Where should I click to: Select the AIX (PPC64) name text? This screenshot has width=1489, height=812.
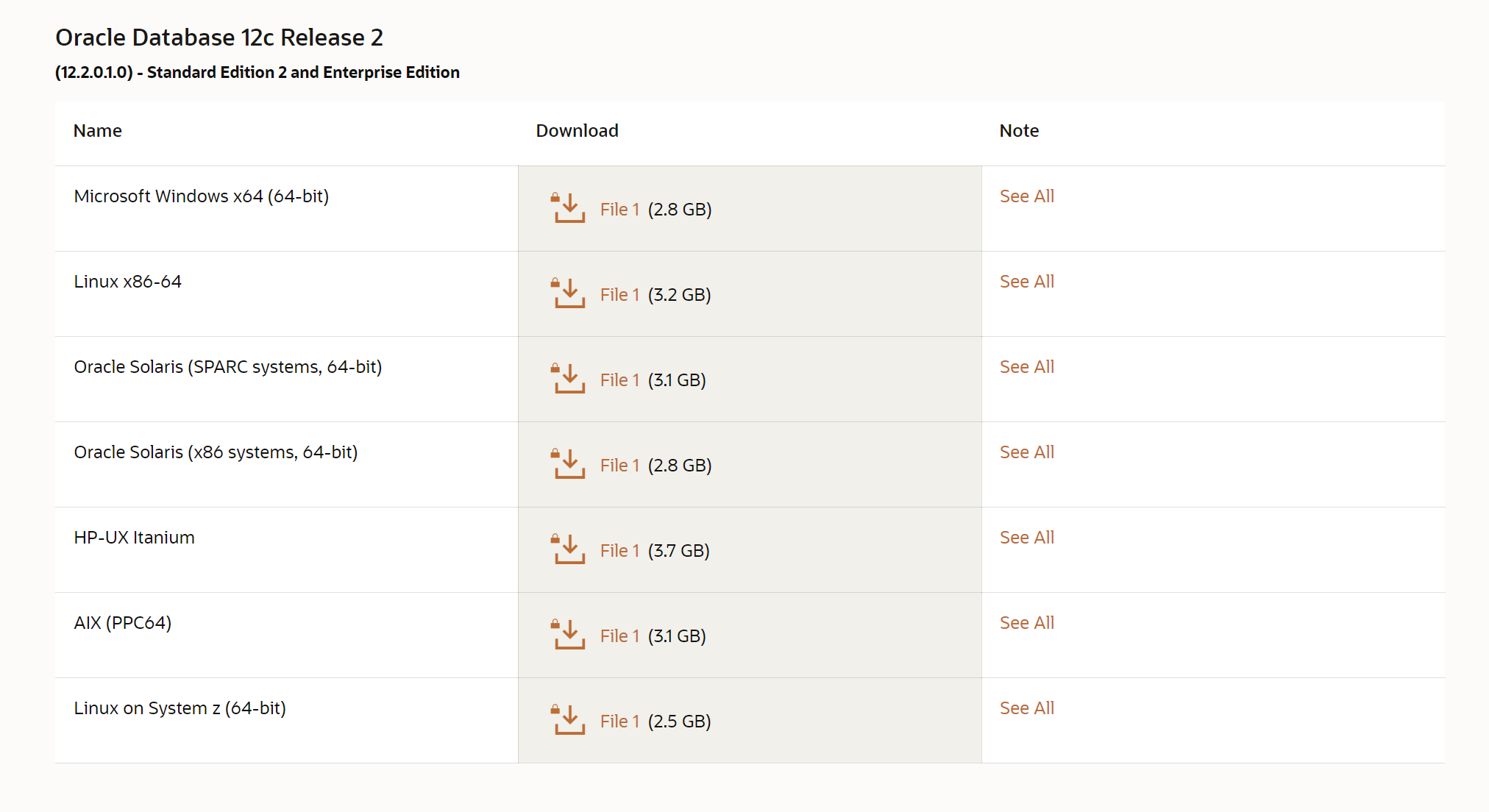tap(123, 623)
